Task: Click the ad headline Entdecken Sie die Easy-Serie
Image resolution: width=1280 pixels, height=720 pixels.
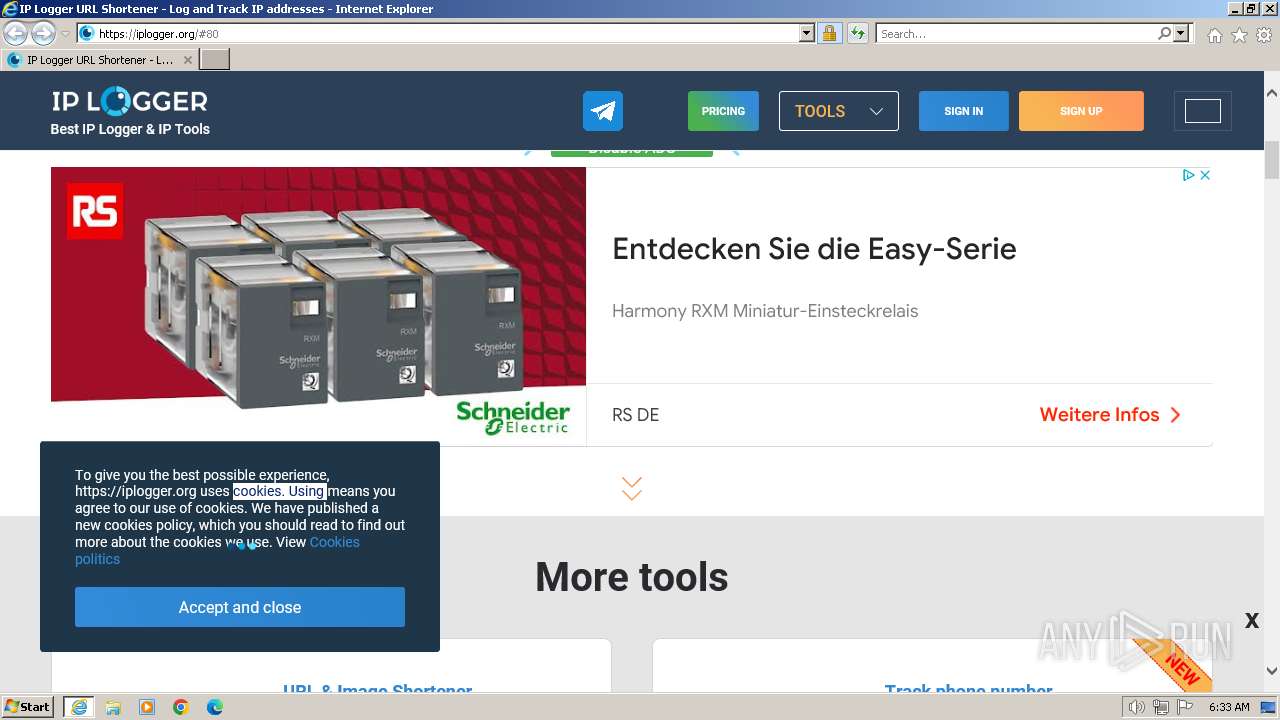Action: (814, 249)
